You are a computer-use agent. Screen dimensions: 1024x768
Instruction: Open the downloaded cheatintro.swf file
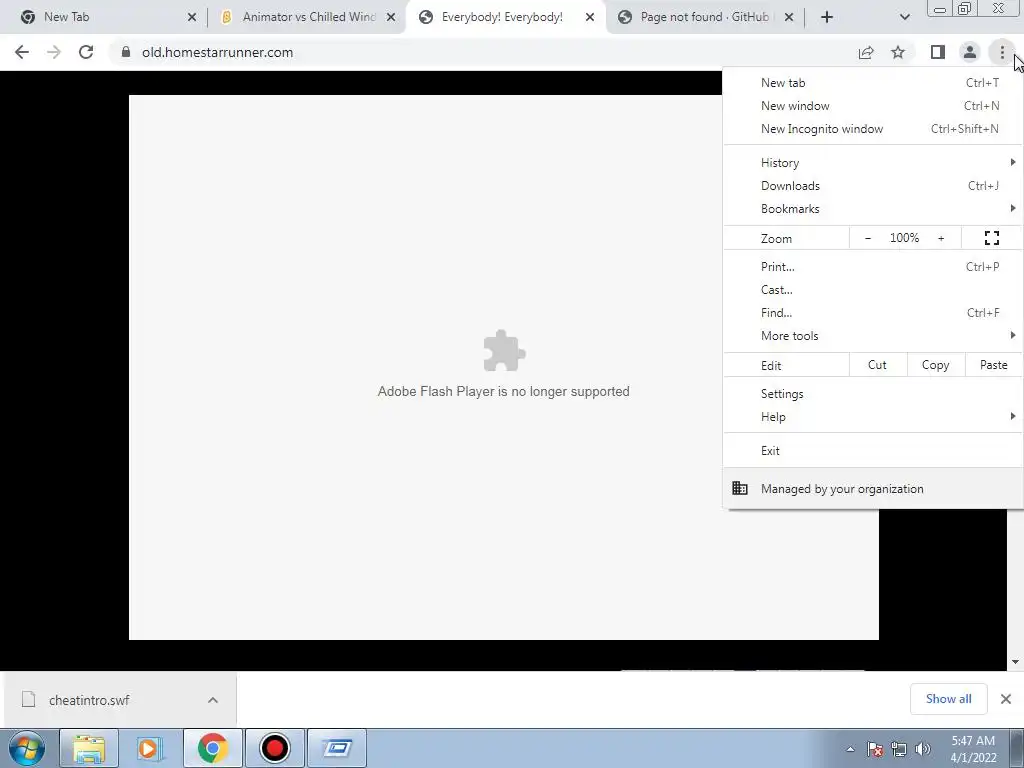[x=89, y=700]
